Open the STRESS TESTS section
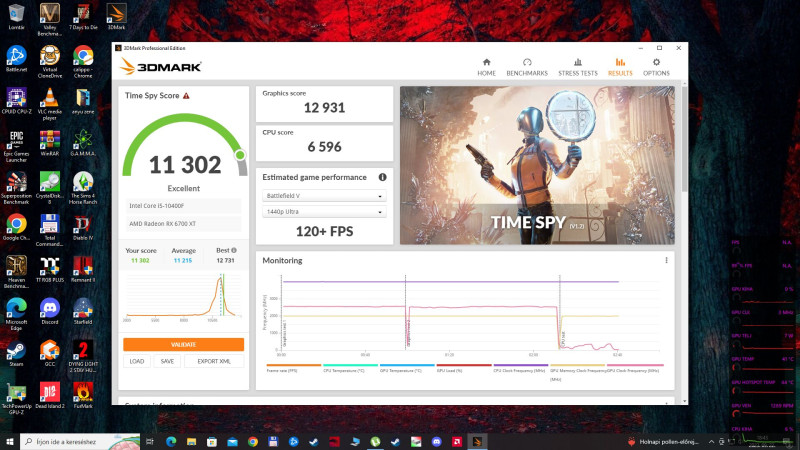The height and width of the screenshot is (450, 800). (578, 67)
